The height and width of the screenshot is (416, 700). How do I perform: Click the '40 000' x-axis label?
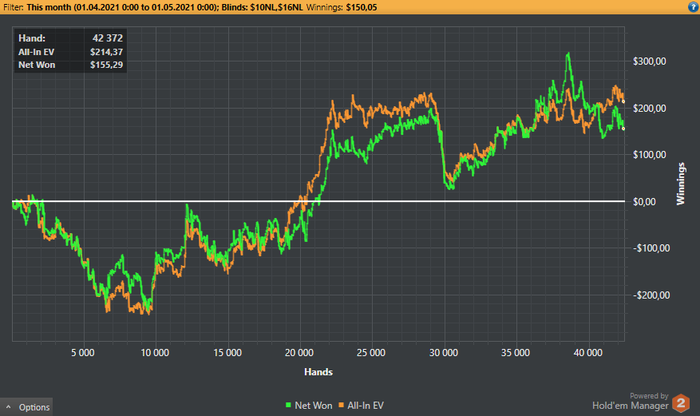point(588,353)
